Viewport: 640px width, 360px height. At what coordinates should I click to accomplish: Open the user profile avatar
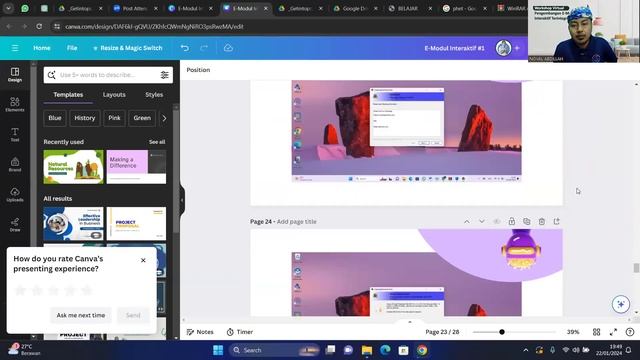[503, 48]
